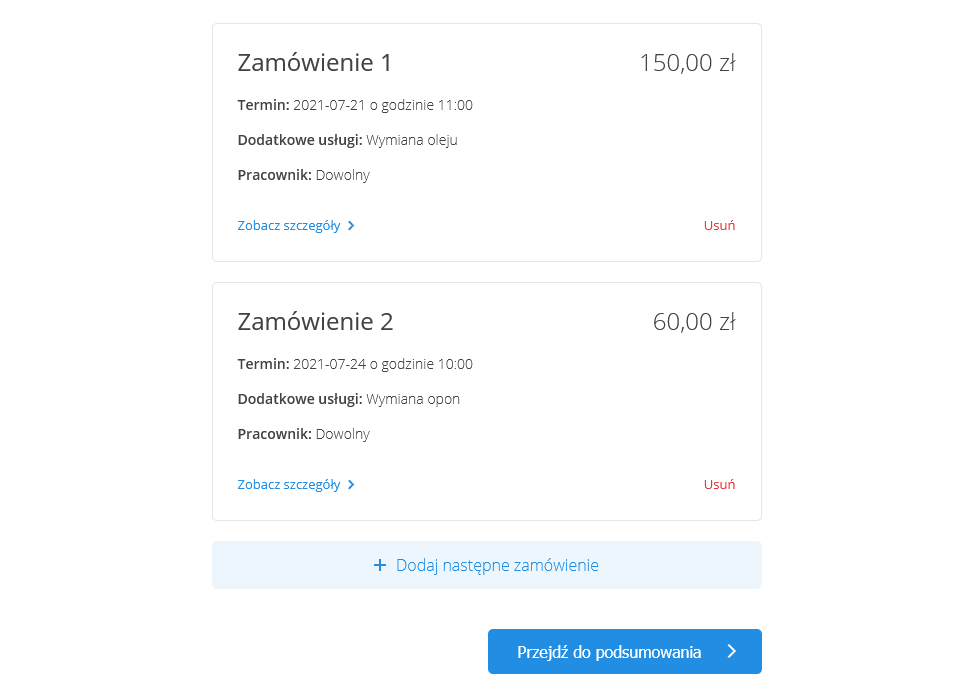Click the "Wymiana oleju" service text
Image resolution: width=970 pixels, height=700 pixels.
pyautogui.click(x=412, y=140)
